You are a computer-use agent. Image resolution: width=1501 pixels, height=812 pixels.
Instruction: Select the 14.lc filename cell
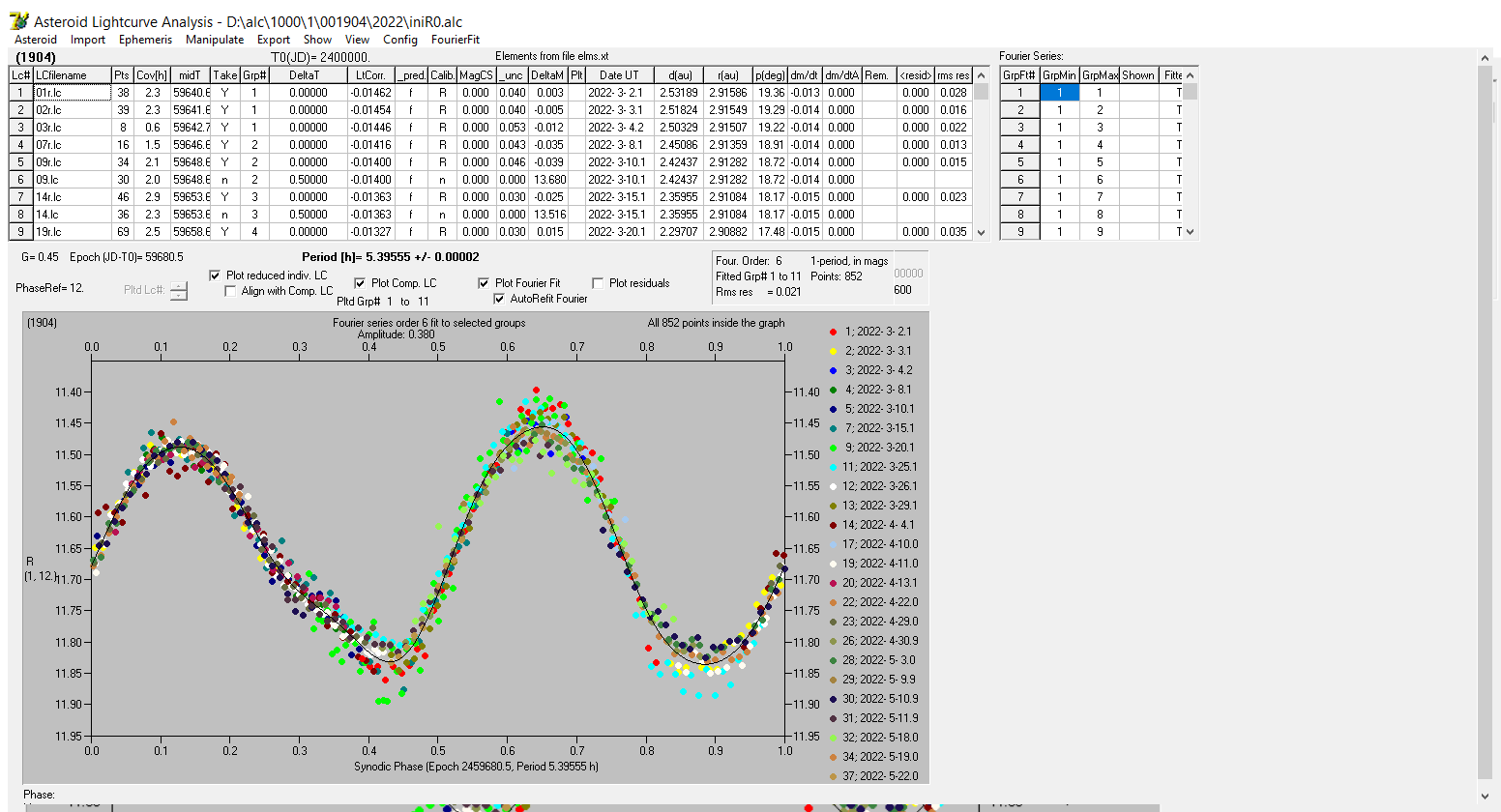pos(73,215)
